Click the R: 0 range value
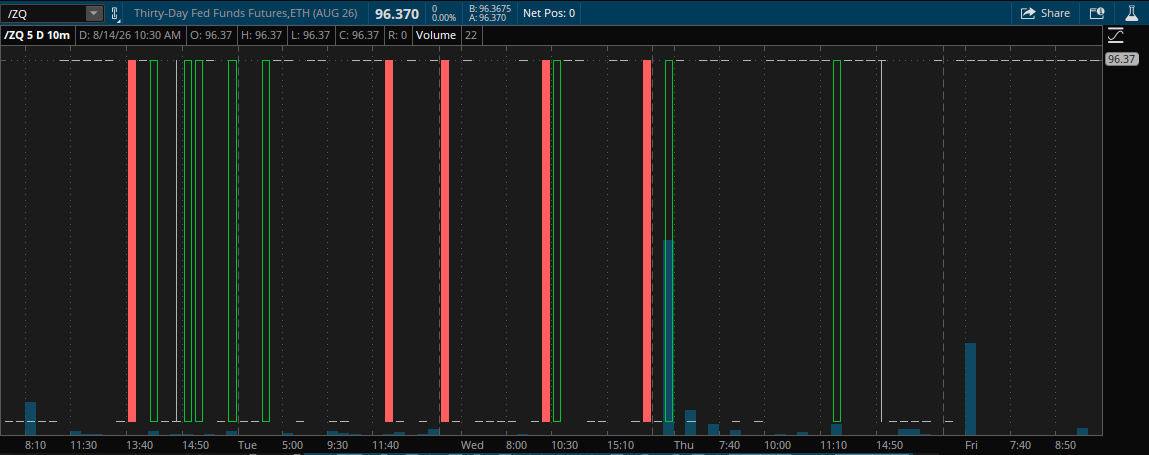Screen dimensions: 1149x455 pos(398,35)
